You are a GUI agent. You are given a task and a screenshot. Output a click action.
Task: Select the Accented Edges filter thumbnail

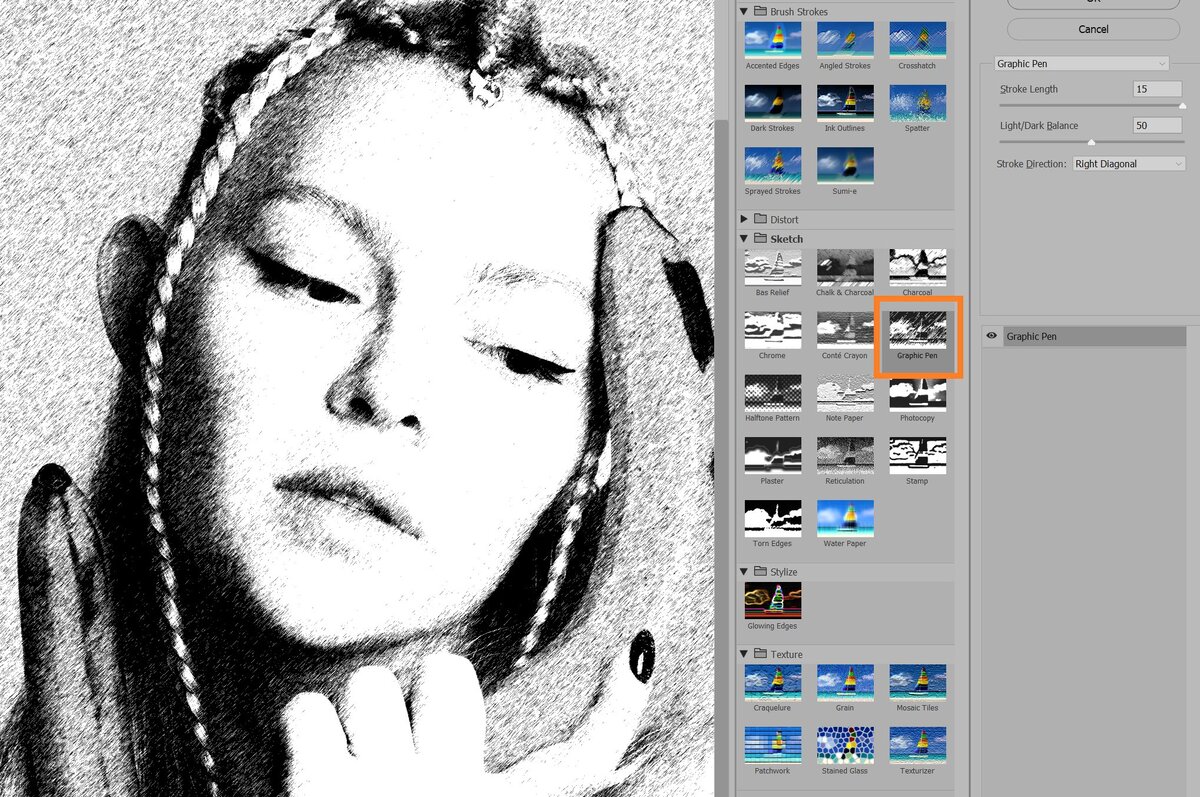pos(772,39)
